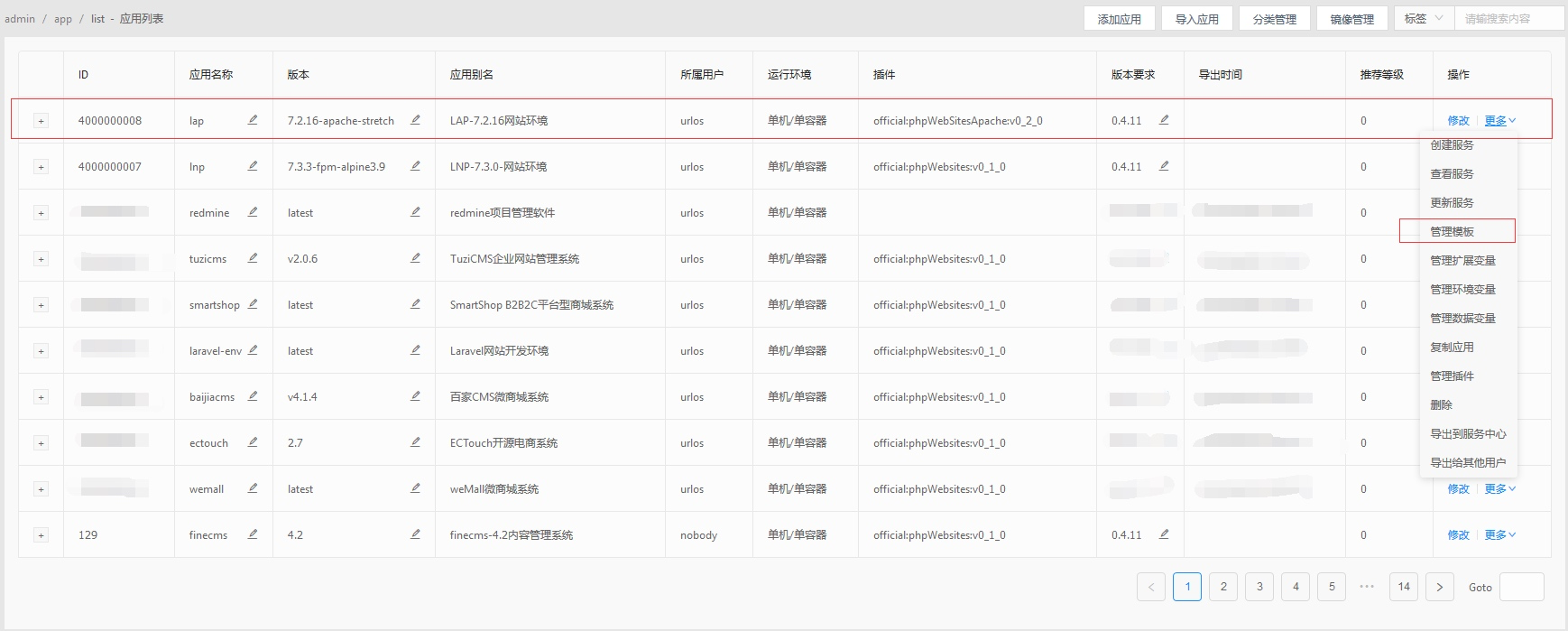1568x631 pixels.
Task: Click 修改 link in finecms row
Action: [x=1458, y=534]
